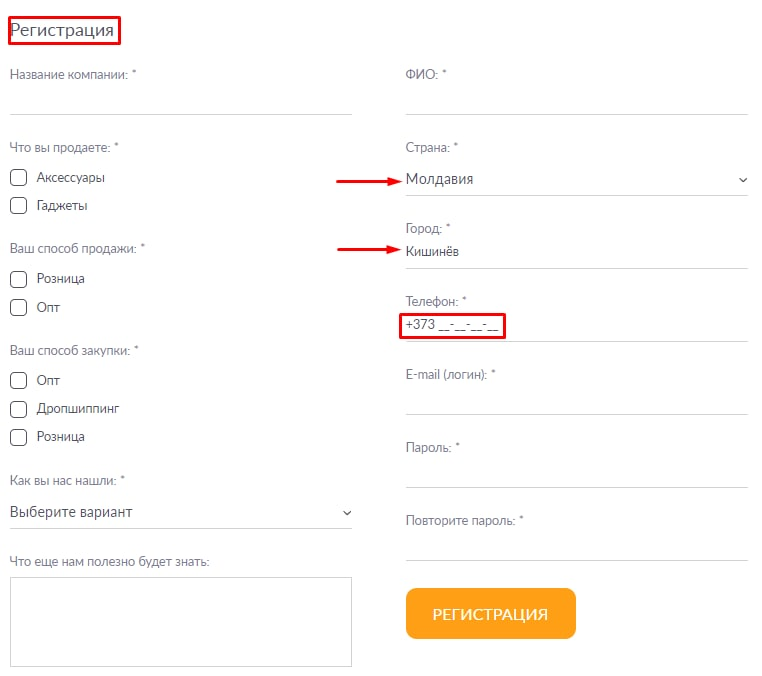Viewport: 762px width, 676px height.
Task: Click the Повторите пароль input field
Action: click(576, 546)
